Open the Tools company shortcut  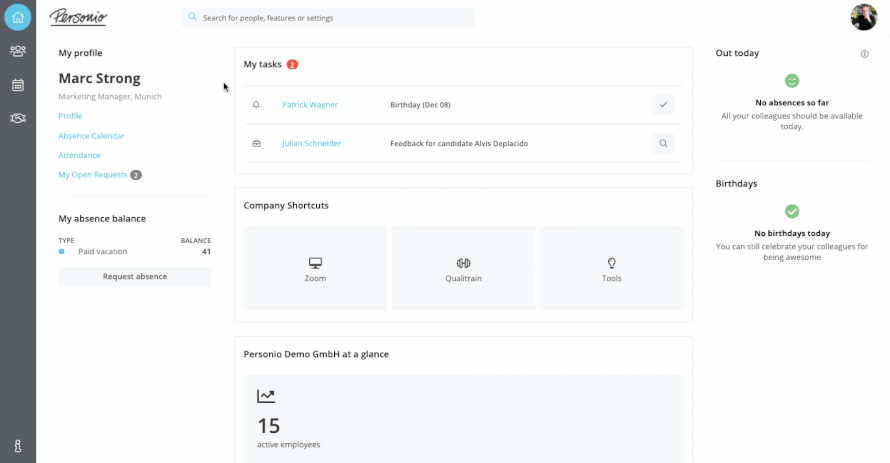point(611,268)
